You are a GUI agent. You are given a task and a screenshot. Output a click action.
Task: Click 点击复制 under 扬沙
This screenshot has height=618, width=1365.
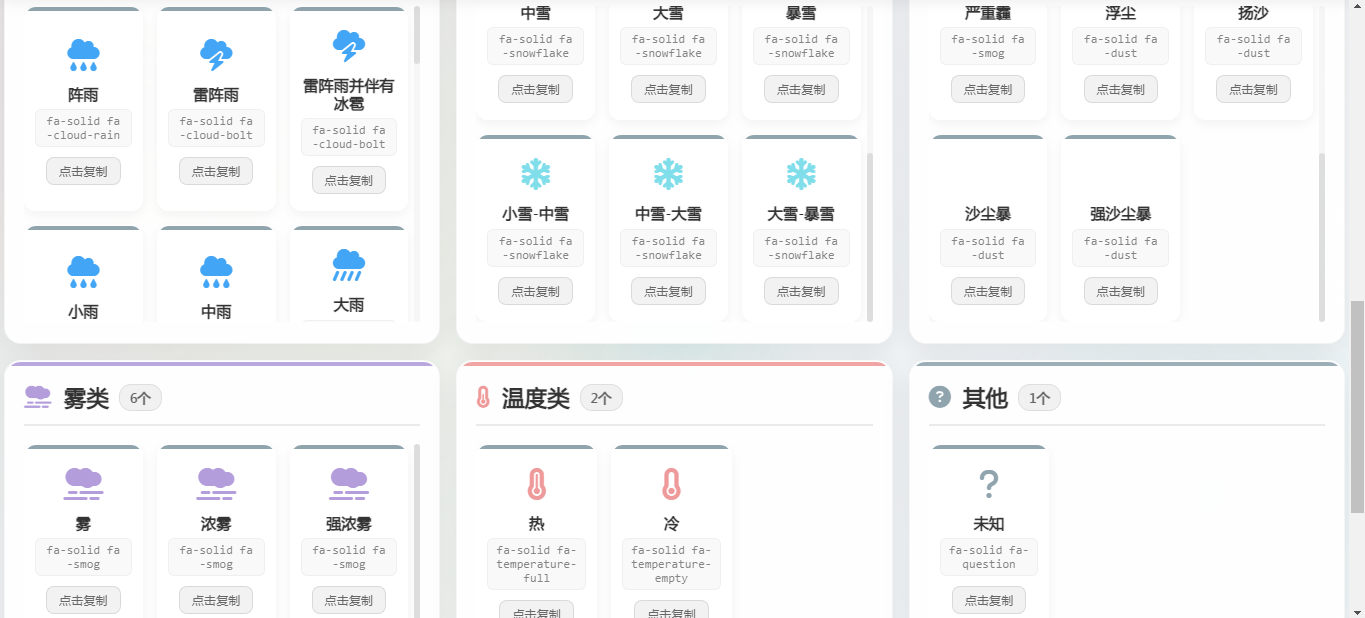pyautogui.click(x=1253, y=89)
